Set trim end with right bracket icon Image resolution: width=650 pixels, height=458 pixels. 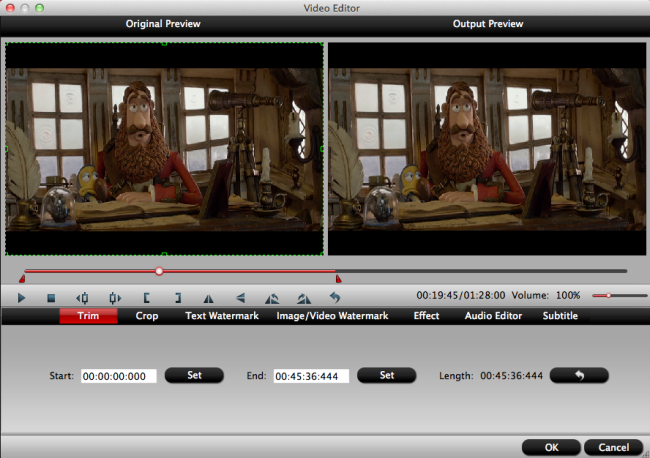tap(178, 298)
